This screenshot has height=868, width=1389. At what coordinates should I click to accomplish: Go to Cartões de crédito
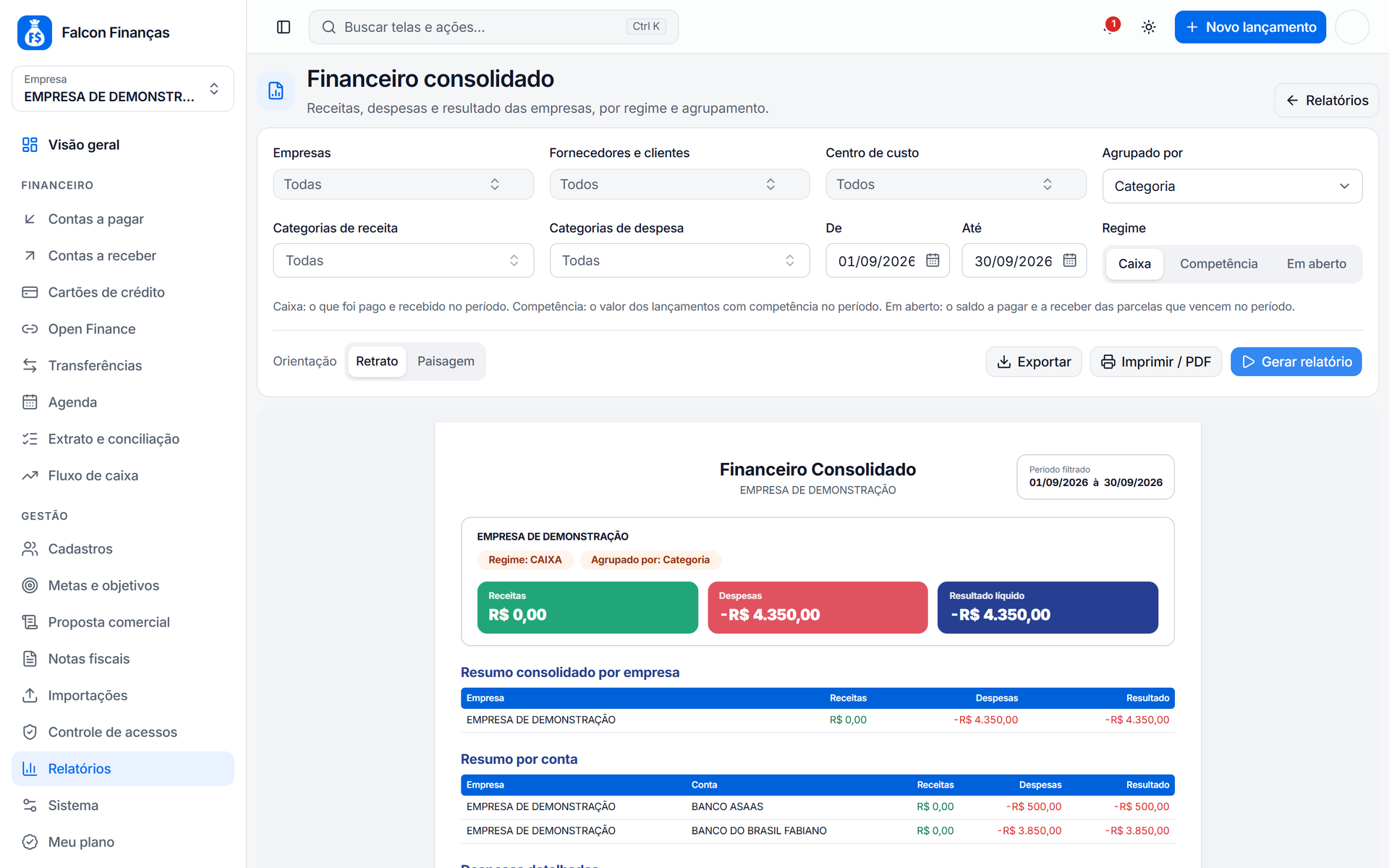click(x=123, y=292)
